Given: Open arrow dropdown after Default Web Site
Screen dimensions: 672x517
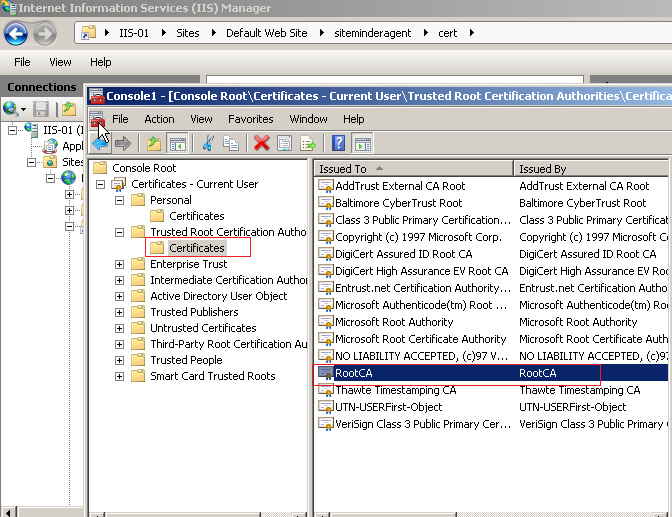Looking at the screenshot, I should tap(321, 33).
